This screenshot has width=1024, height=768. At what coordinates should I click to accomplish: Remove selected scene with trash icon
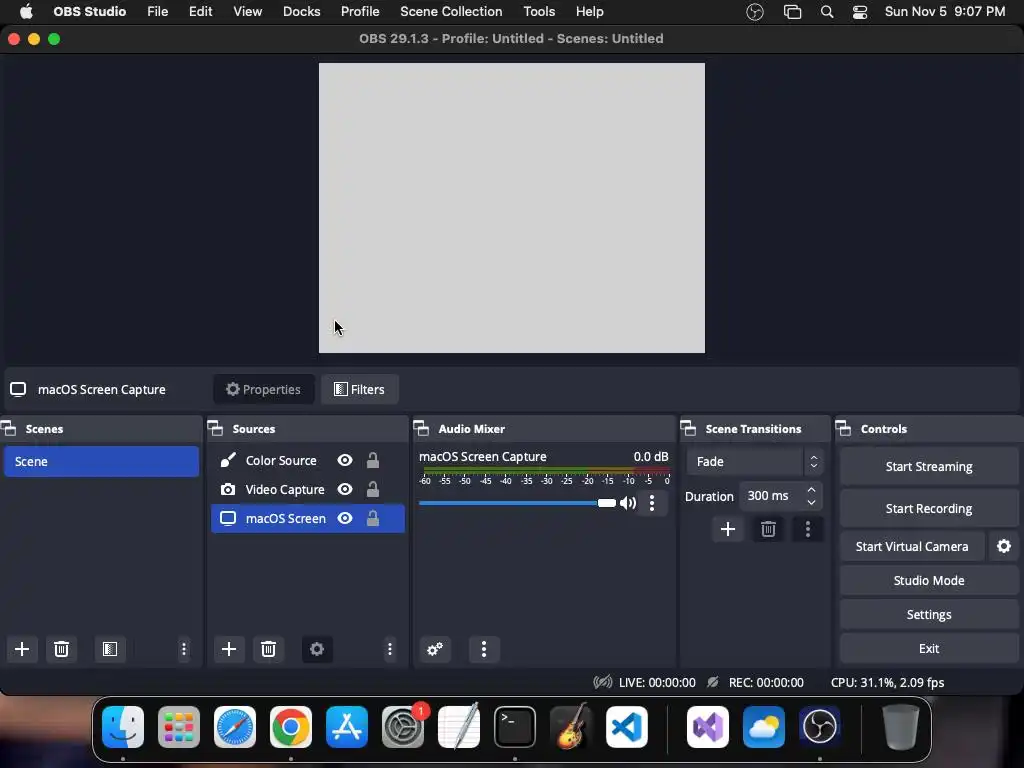[x=61, y=649]
